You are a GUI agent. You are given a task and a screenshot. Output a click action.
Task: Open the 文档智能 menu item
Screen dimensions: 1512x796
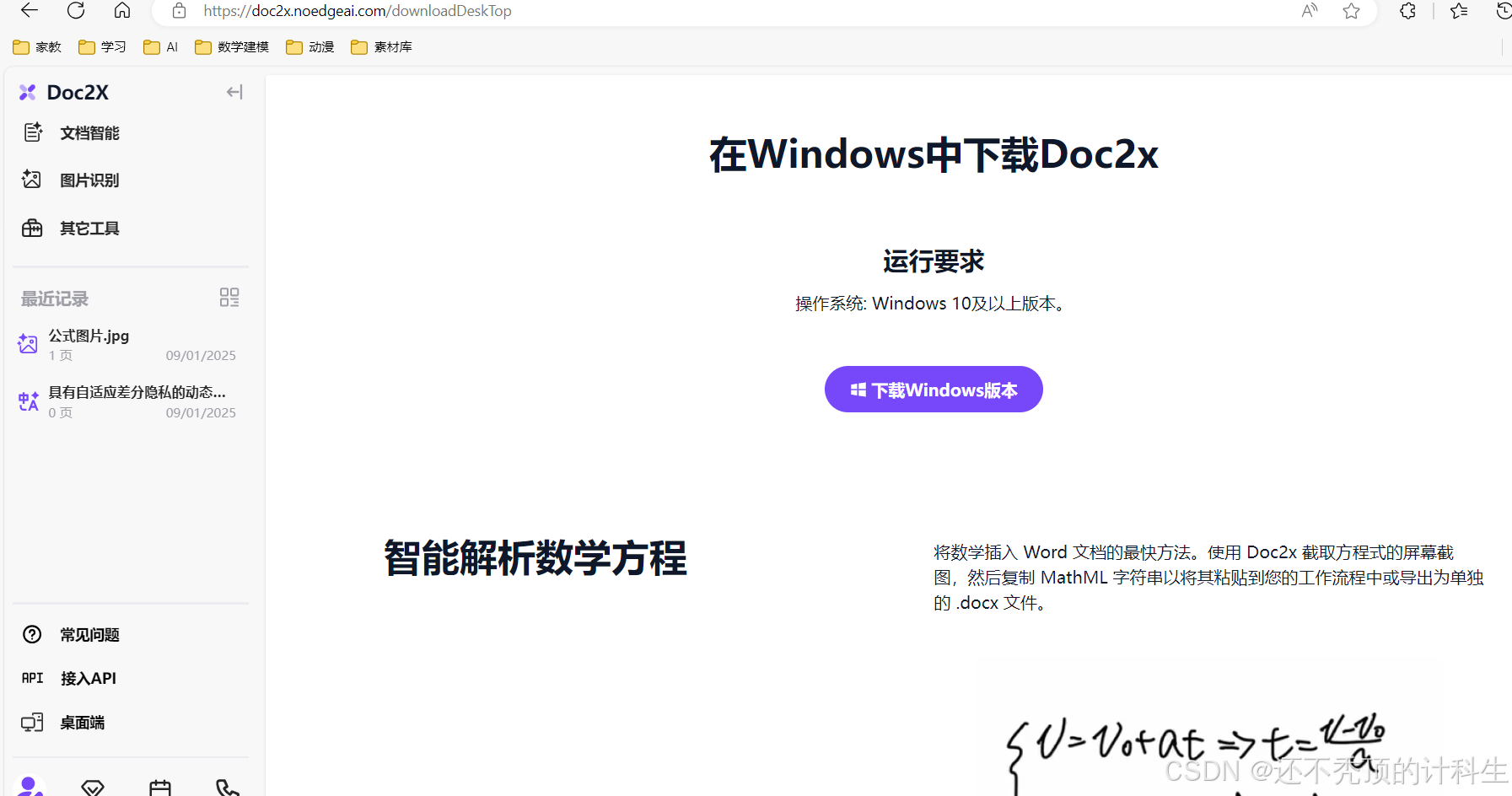89,133
